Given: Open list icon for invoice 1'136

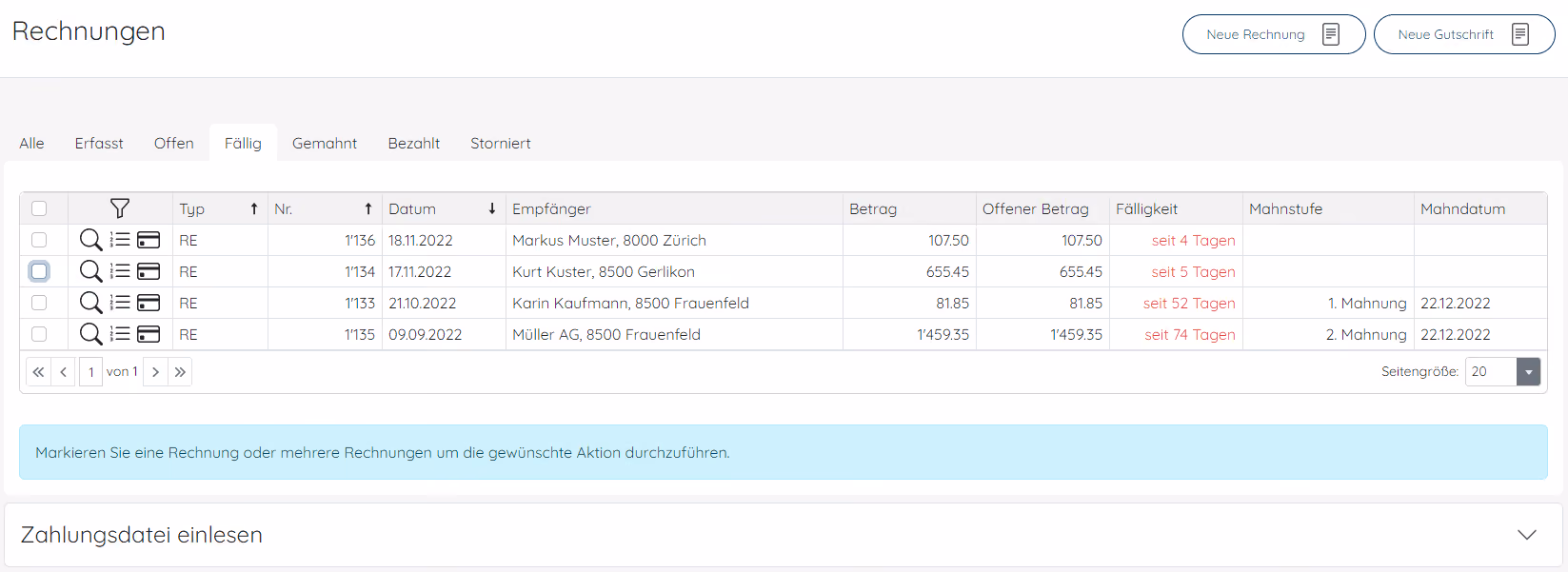Looking at the screenshot, I should pos(120,240).
